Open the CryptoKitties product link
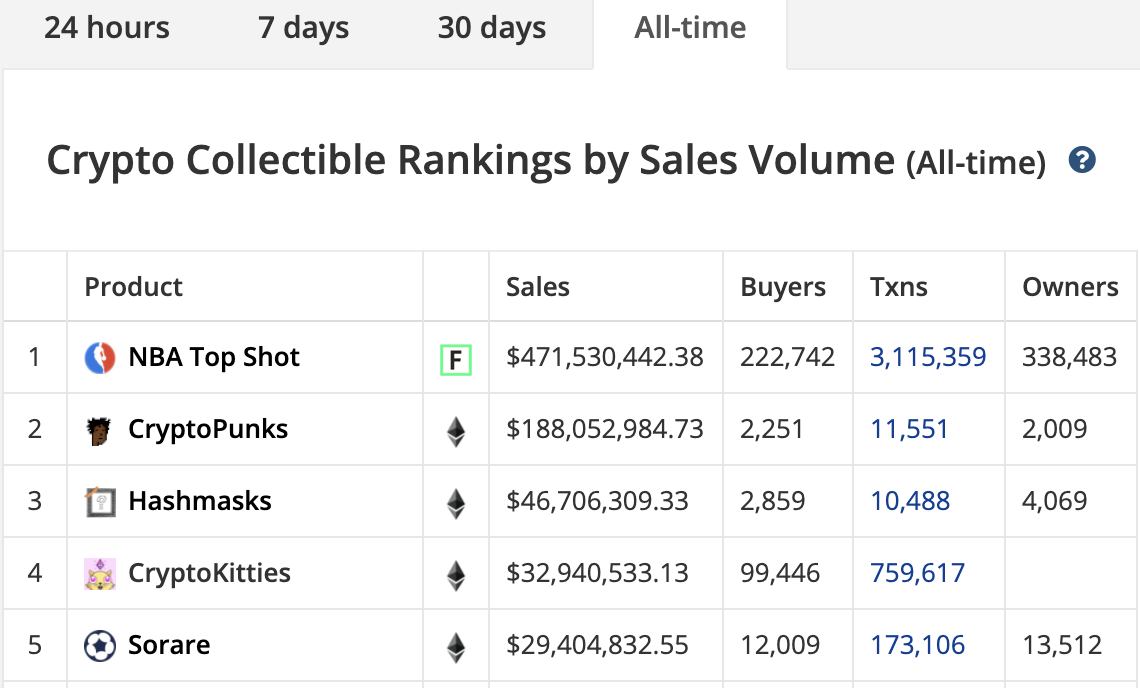1140x688 pixels. pos(209,573)
